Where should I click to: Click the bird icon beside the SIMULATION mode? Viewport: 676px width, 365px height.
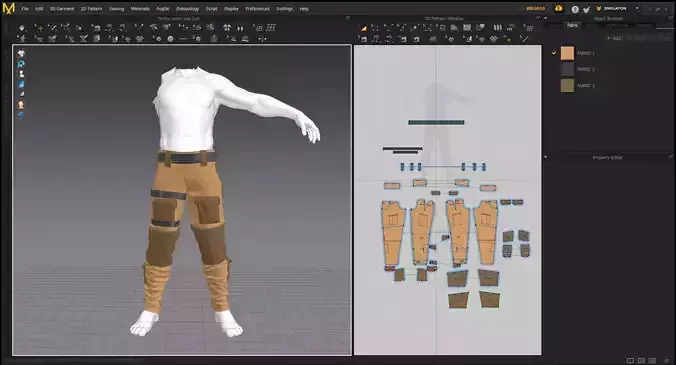tap(586, 9)
